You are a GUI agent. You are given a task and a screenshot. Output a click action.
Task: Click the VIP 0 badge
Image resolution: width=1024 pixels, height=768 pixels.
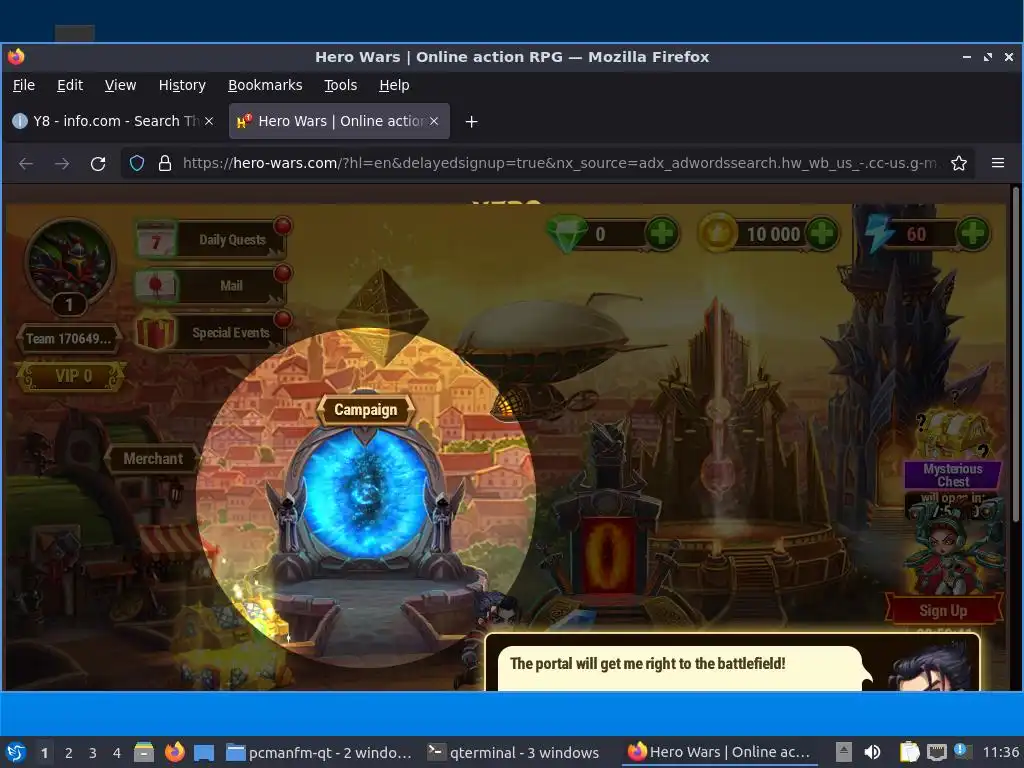(x=73, y=376)
